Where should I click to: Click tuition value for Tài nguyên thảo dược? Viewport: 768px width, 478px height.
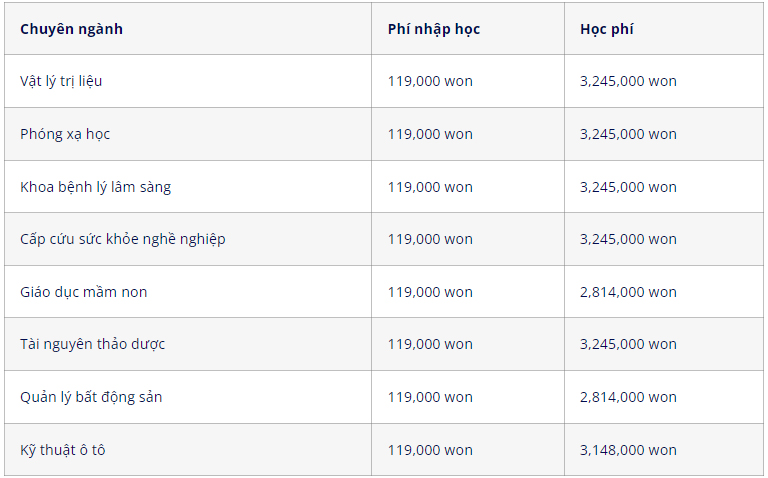click(x=628, y=344)
